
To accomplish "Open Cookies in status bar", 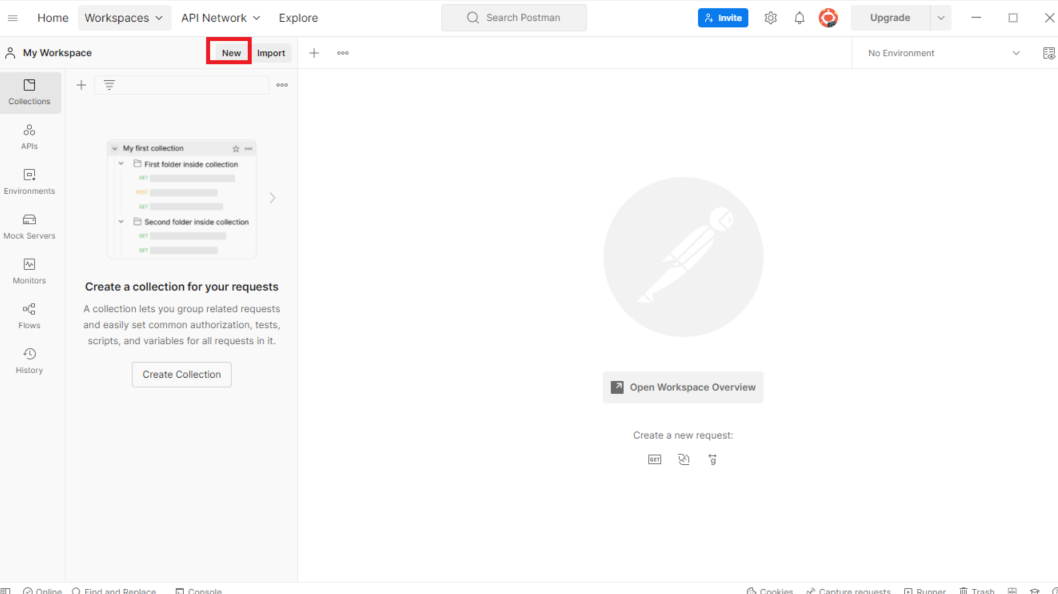I will pyautogui.click(x=770, y=591).
